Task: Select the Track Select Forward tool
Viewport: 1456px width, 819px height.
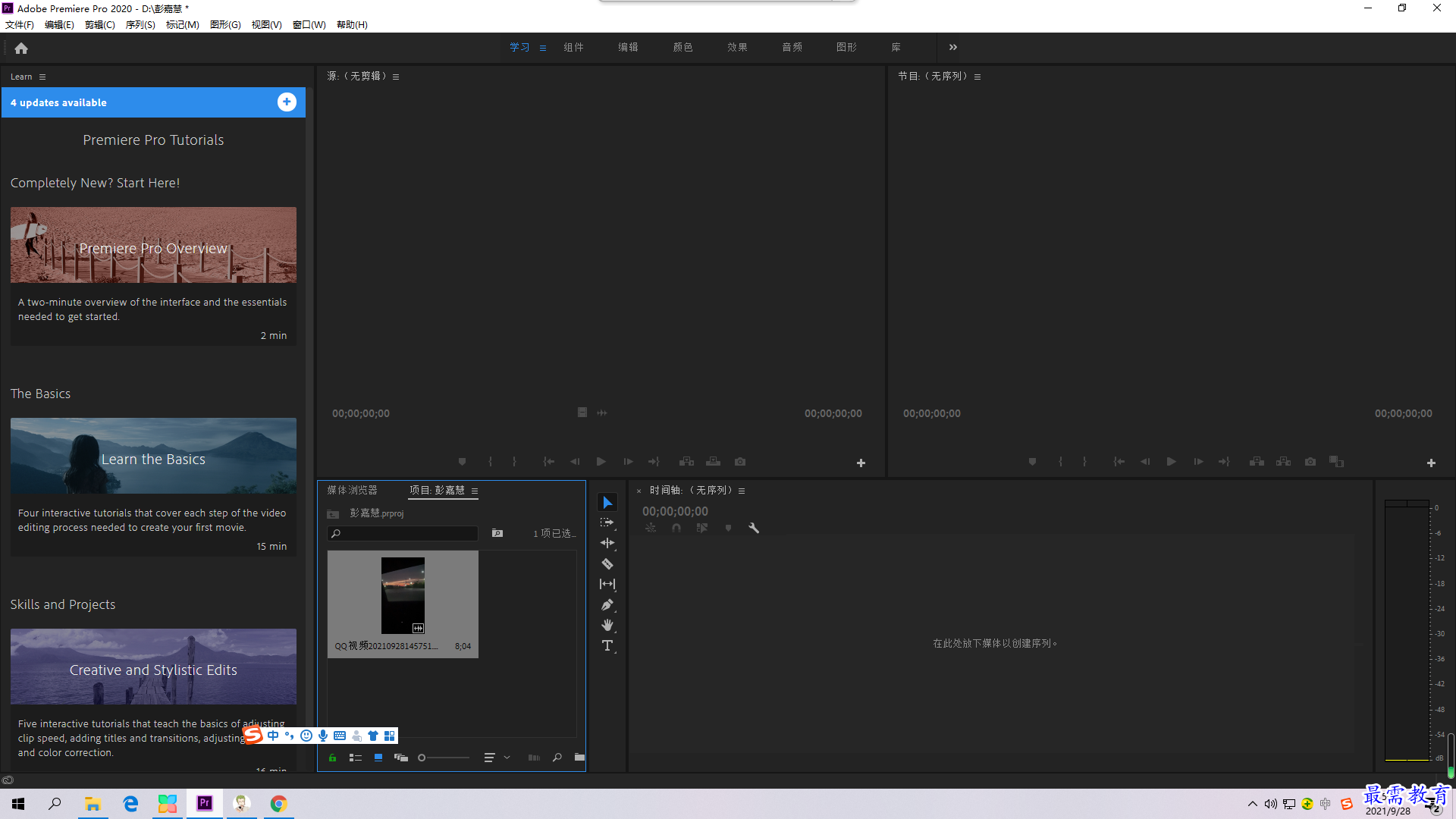Action: point(607,522)
